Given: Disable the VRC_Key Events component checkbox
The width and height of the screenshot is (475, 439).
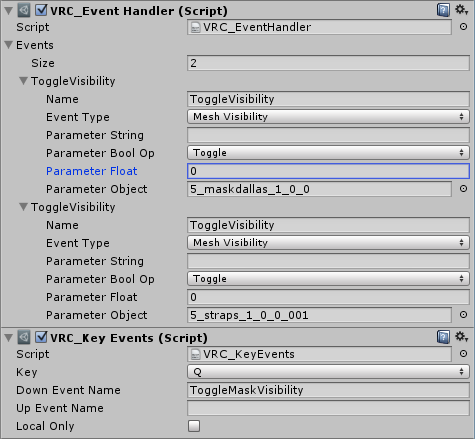Looking at the screenshot, I should tap(41, 337).
